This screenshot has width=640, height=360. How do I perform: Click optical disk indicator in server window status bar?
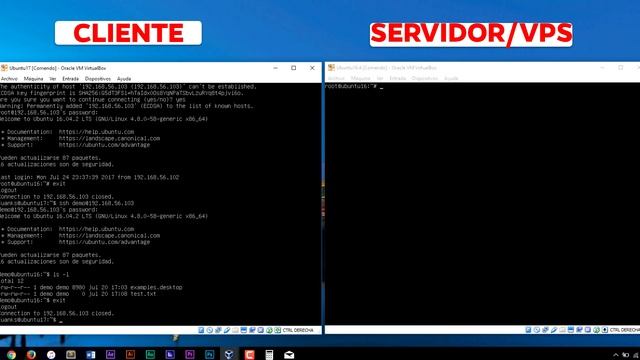click(x=537, y=330)
